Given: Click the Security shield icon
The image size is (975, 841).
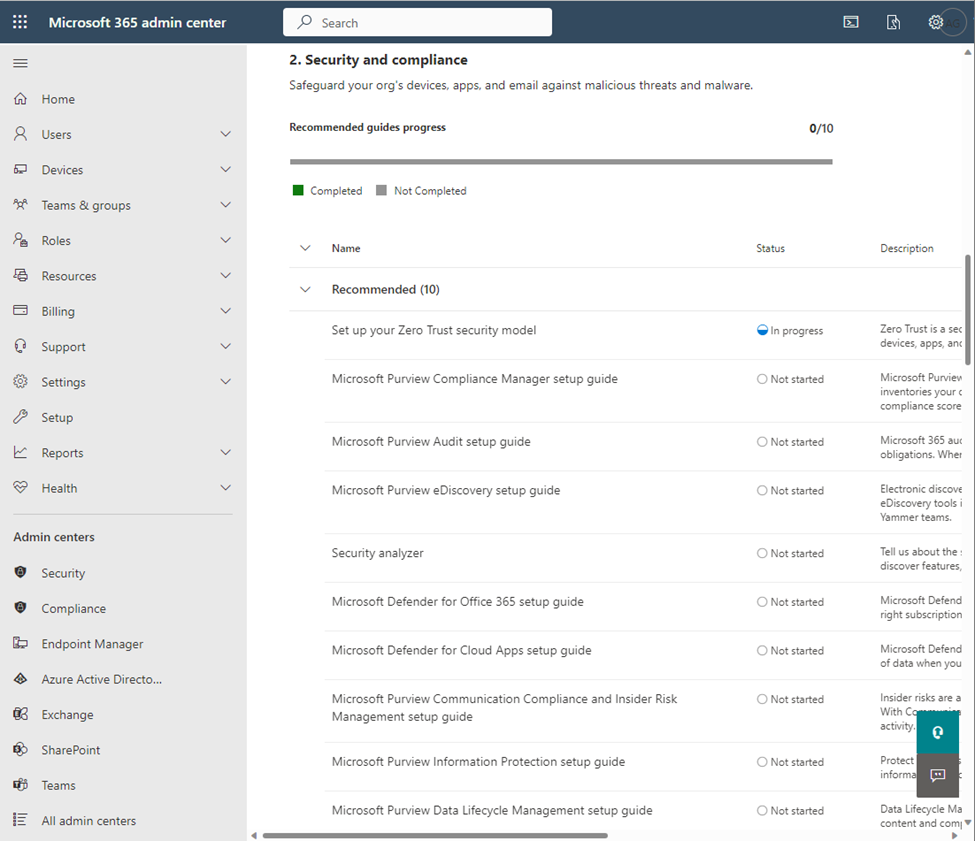Looking at the screenshot, I should (21, 572).
